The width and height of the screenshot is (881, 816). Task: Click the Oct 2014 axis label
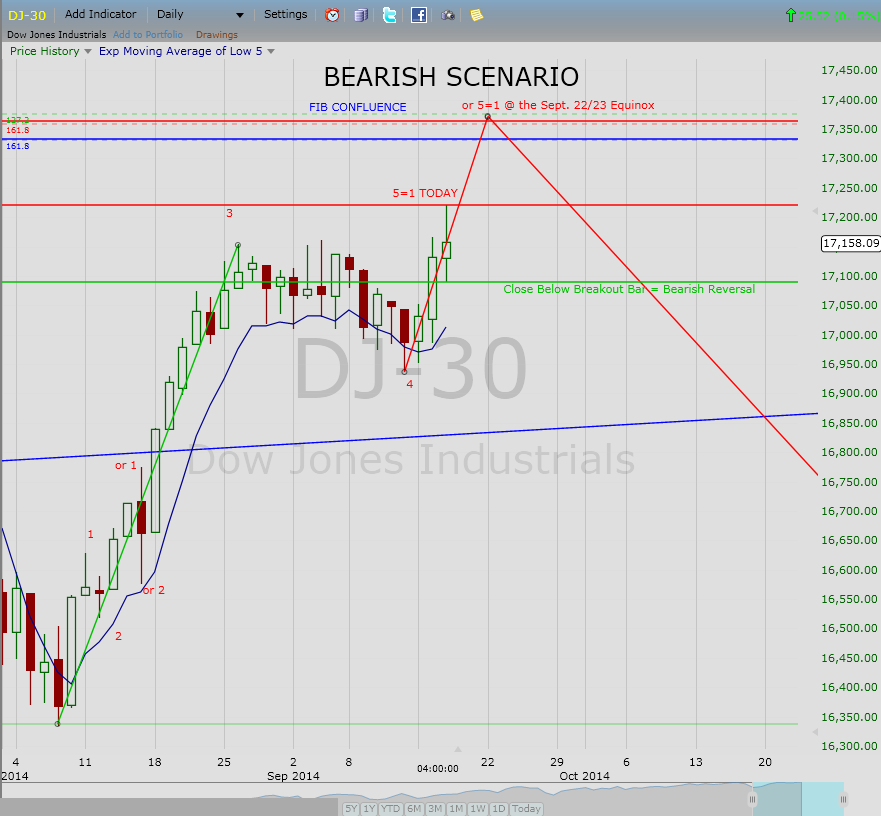584,776
